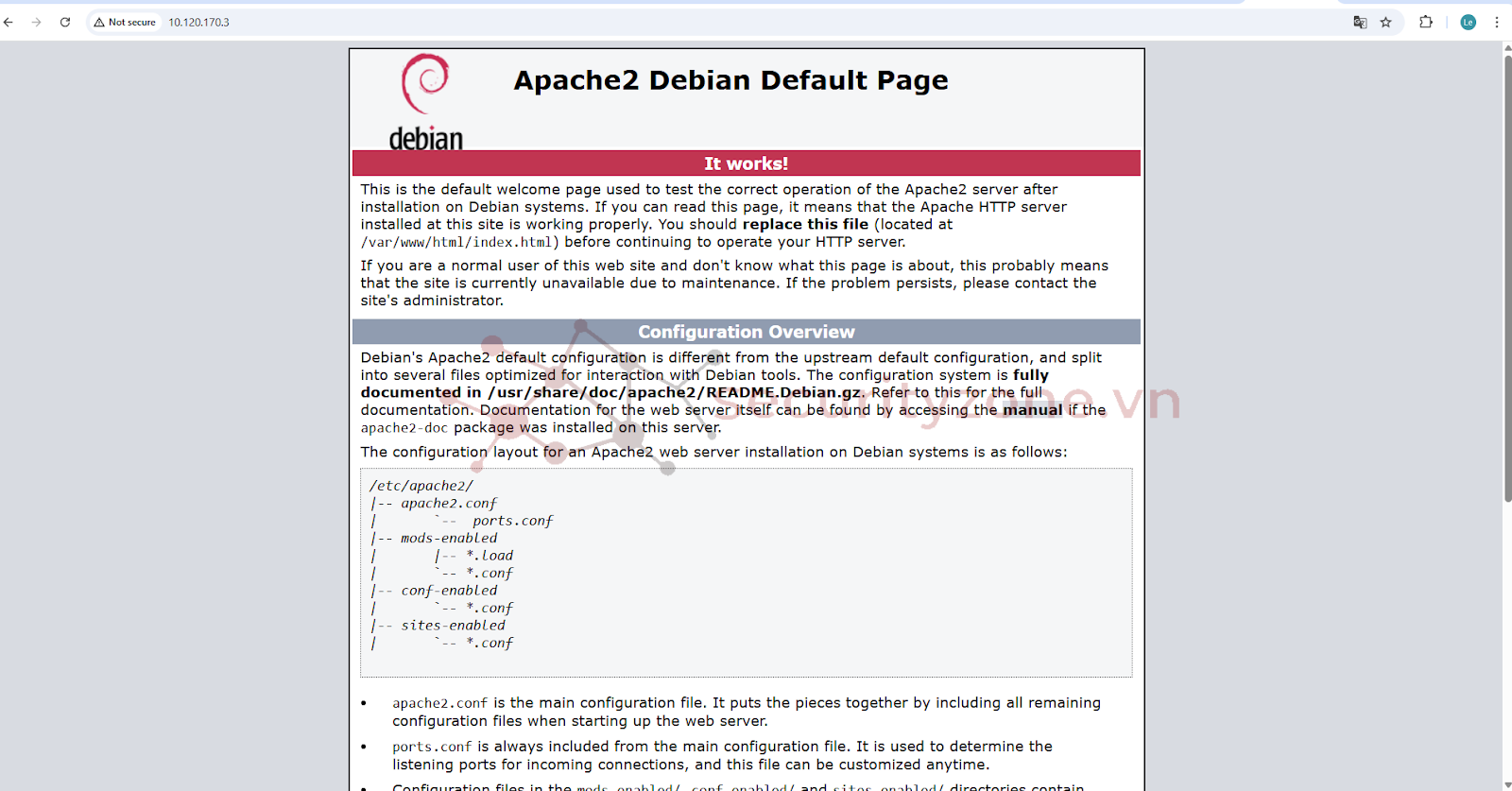Click the Configuration Overview section header
The height and width of the screenshot is (791, 1512).
tap(746, 332)
